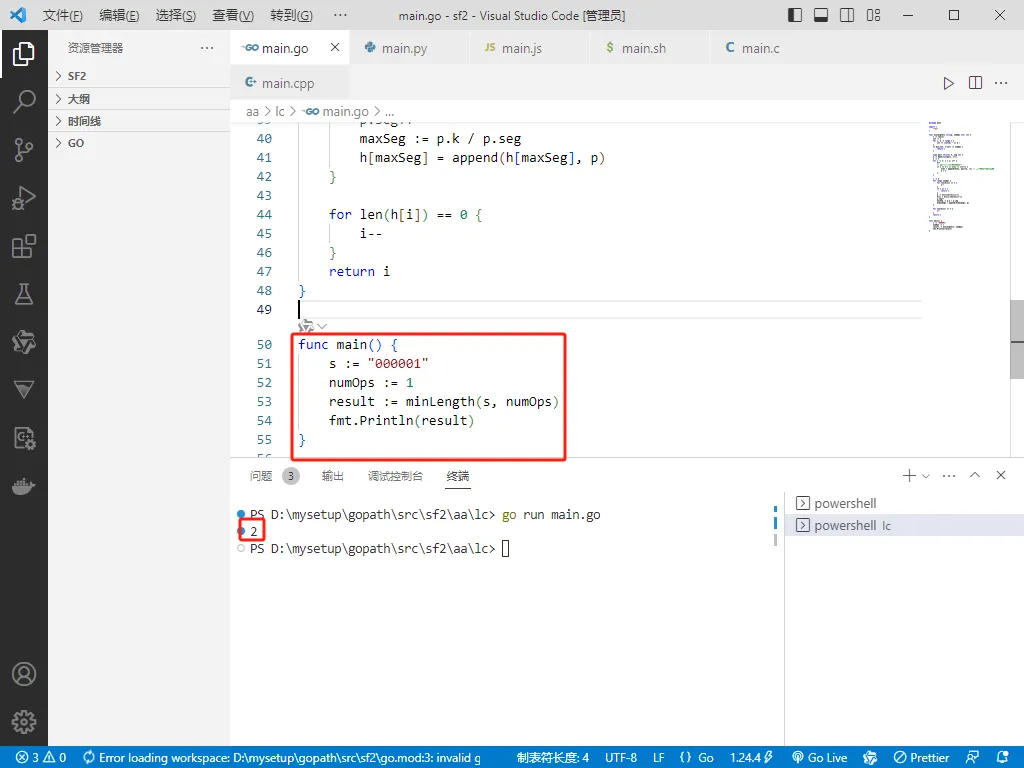Create a new terminal with plus icon
The width and height of the screenshot is (1024, 768).
coord(908,475)
